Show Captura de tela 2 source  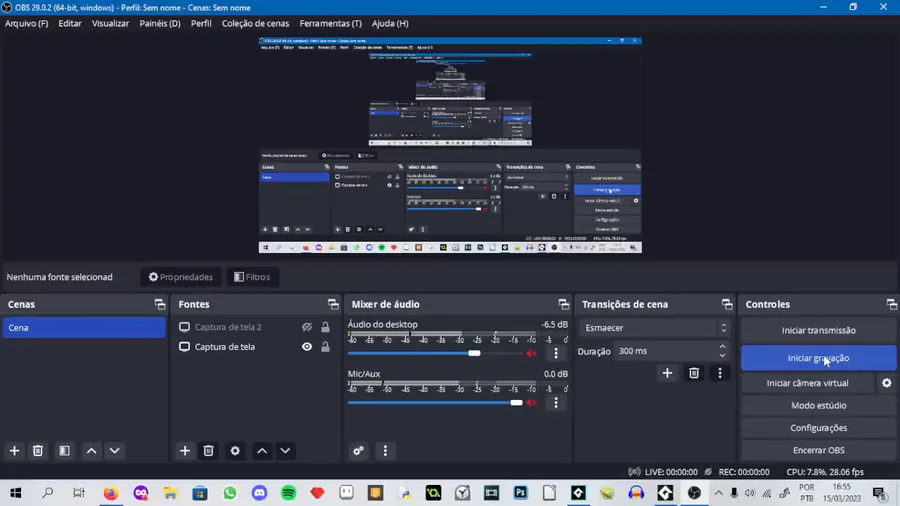click(x=307, y=327)
